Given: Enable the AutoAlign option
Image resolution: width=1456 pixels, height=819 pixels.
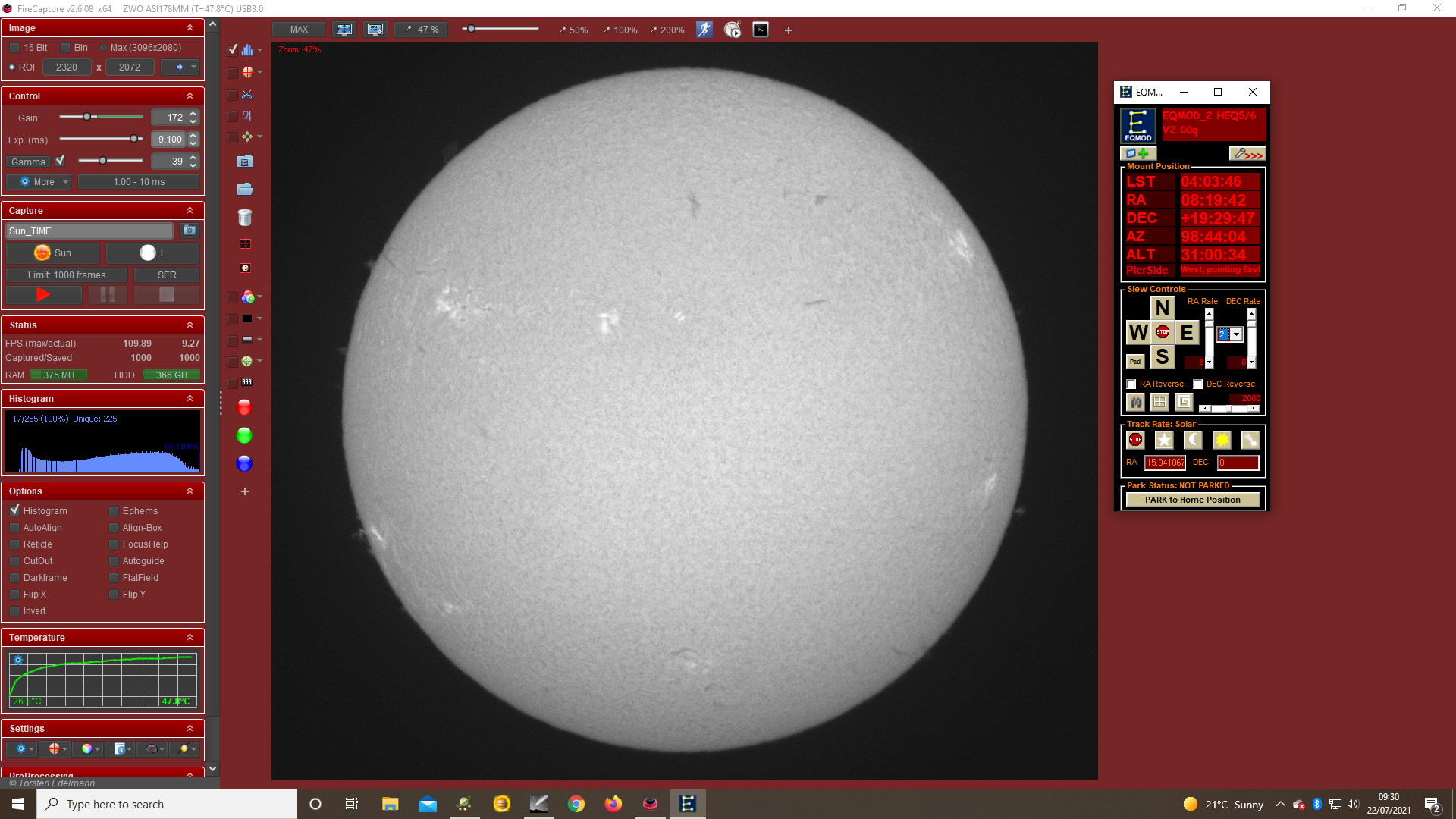Looking at the screenshot, I should pyautogui.click(x=14, y=528).
